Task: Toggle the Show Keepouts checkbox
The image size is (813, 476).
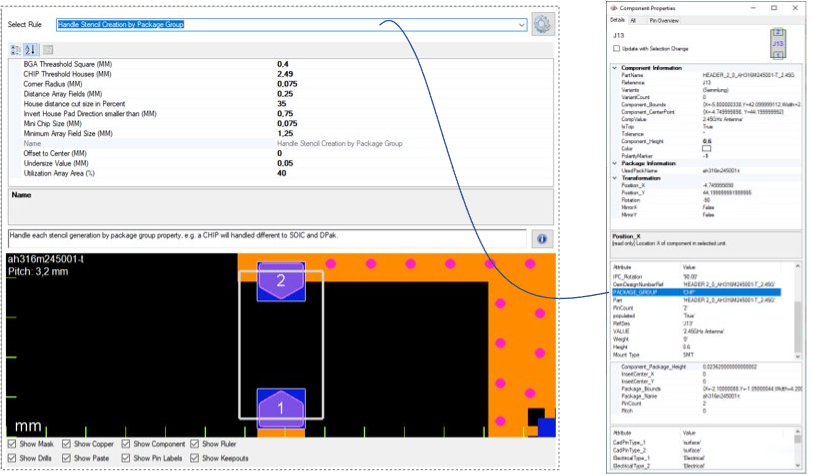Action: tap(194, 458)
